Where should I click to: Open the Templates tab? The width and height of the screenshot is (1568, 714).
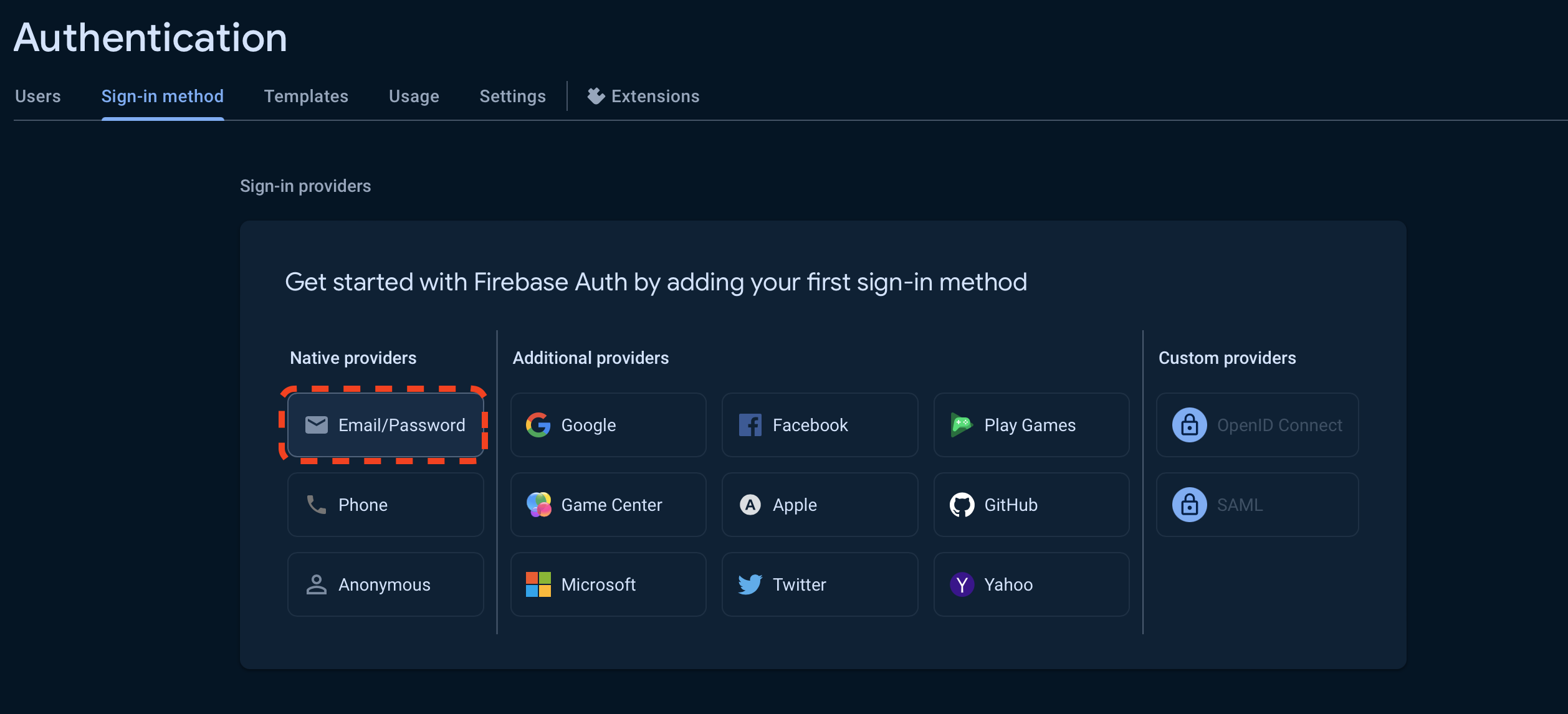pos(306,96)
